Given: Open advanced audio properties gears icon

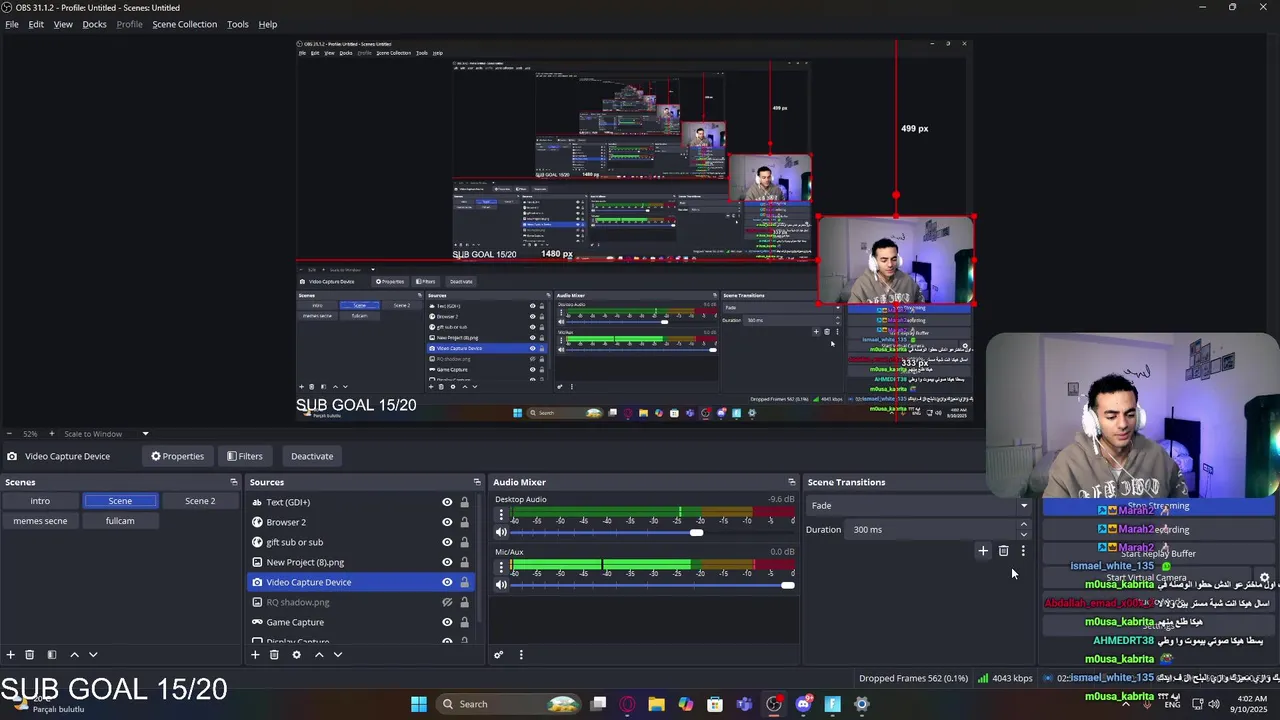Looking at the screenshot, I should point(498,655).
